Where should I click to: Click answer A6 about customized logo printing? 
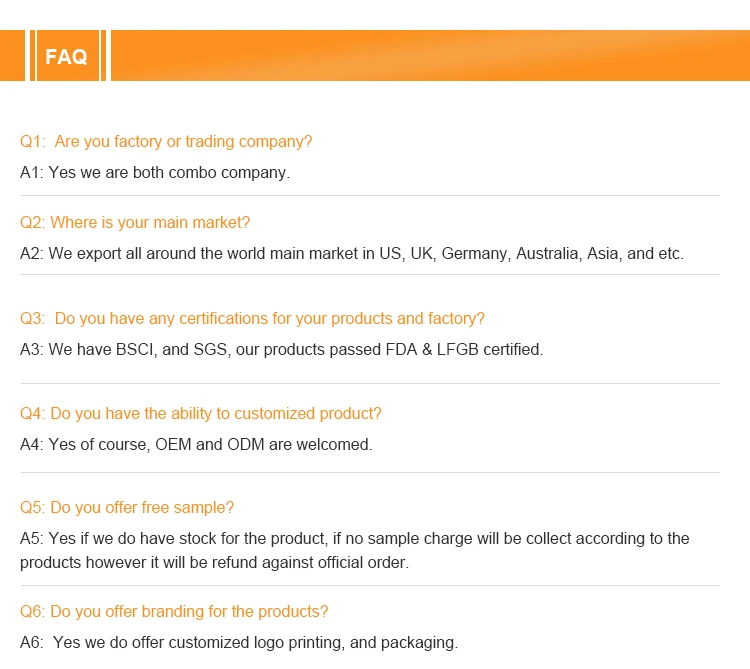[239, 643]
